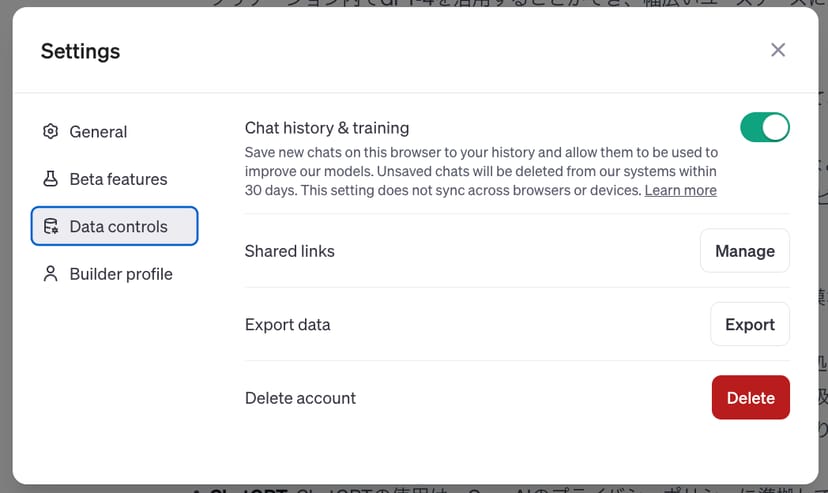Open the Learn more link
The image size is (828, 493).
point(680,190)
